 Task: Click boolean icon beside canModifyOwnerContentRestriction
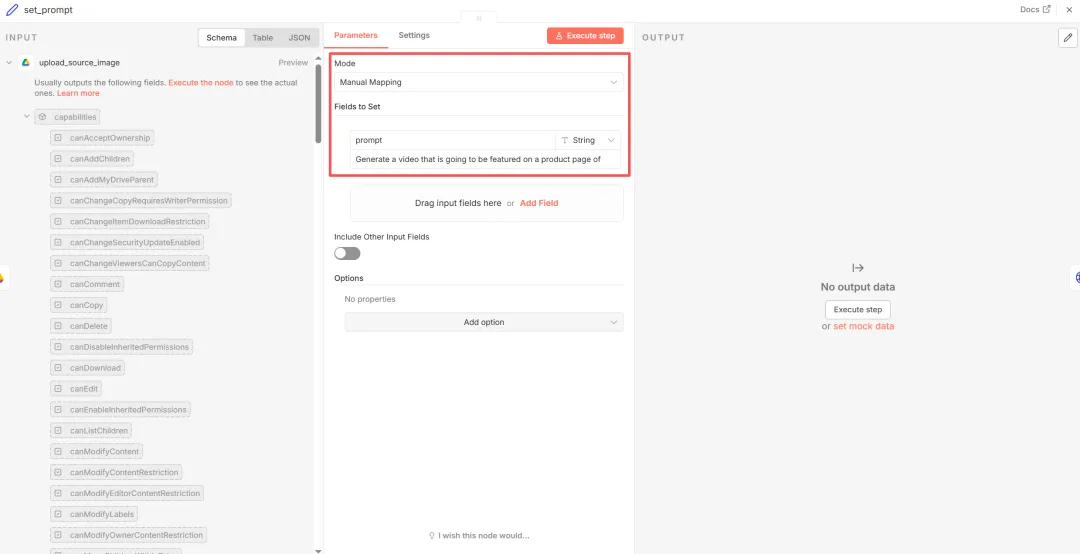(x=58, y=535)
